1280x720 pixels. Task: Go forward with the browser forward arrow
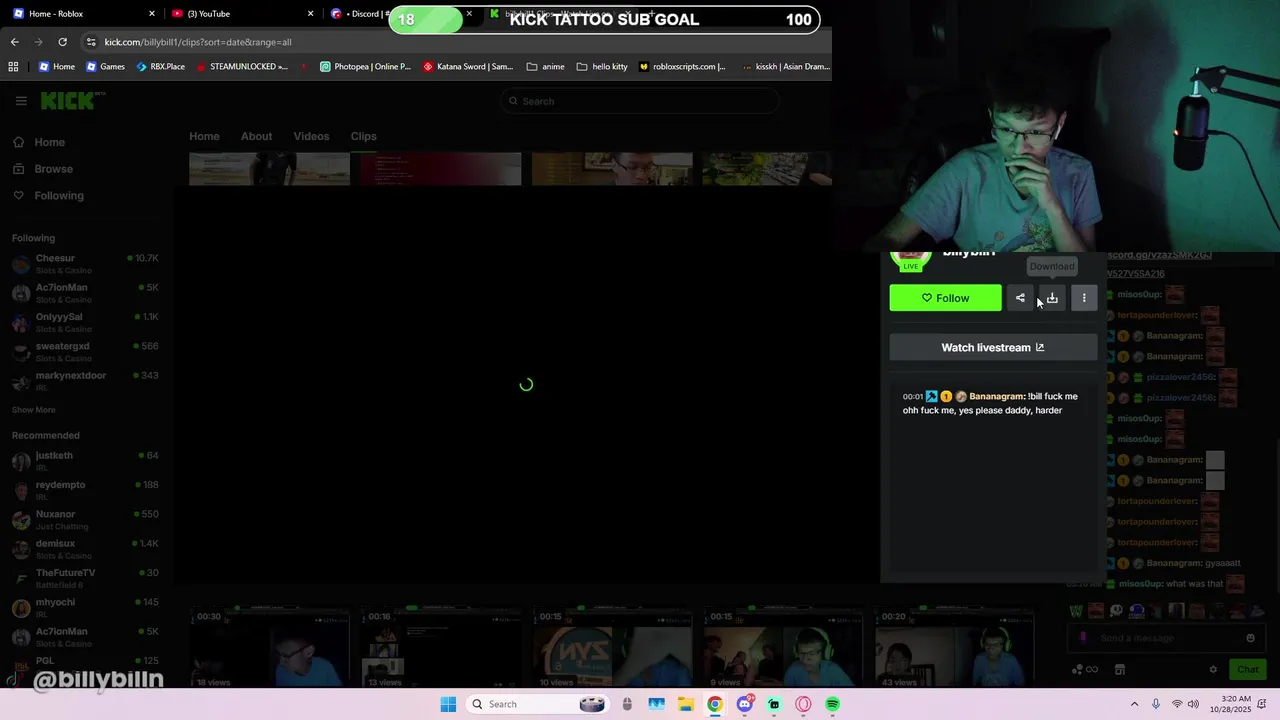pos(38,42)
